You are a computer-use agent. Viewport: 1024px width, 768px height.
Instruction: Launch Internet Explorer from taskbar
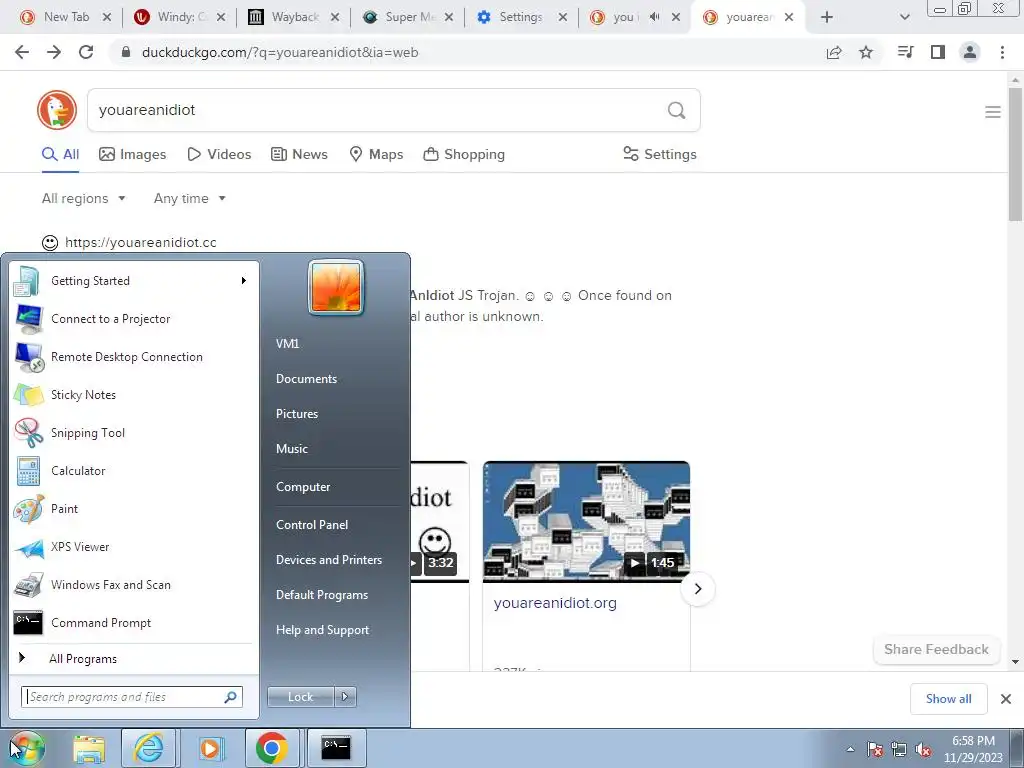[148, 748]
